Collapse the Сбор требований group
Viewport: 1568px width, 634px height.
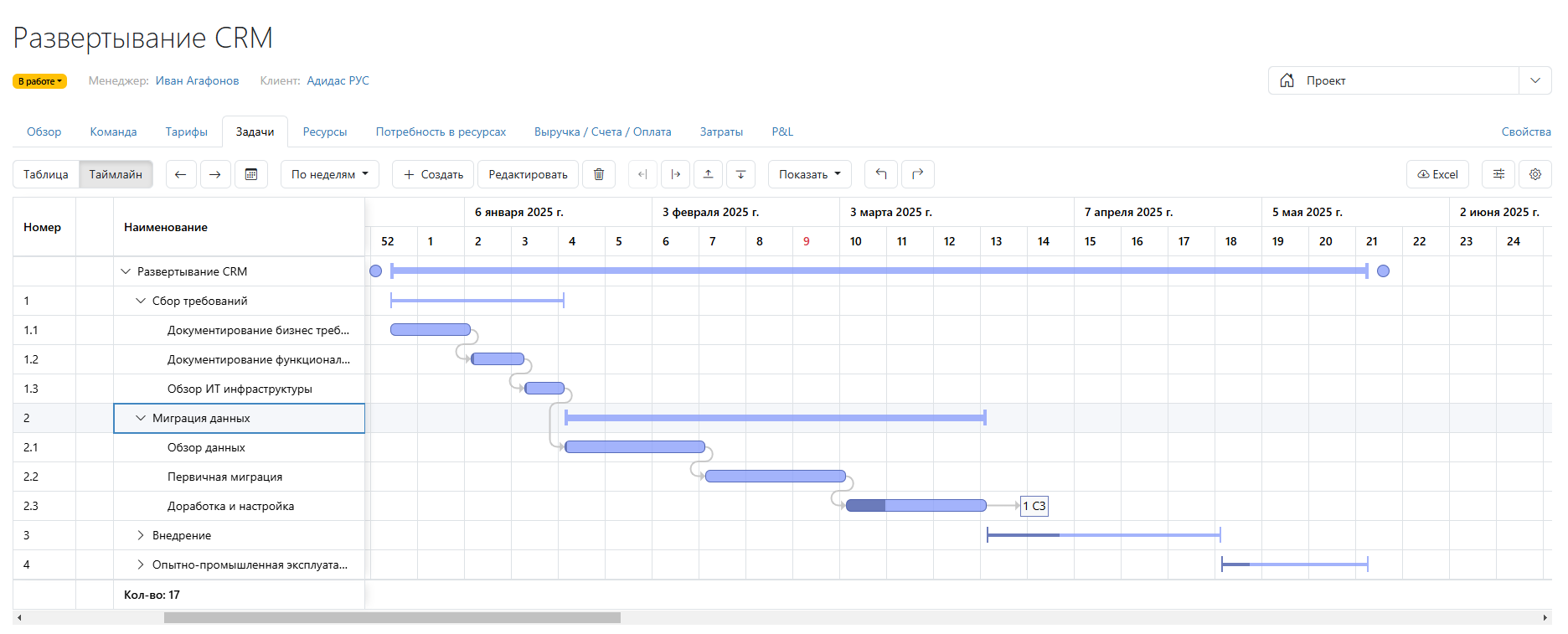(141, 301)
